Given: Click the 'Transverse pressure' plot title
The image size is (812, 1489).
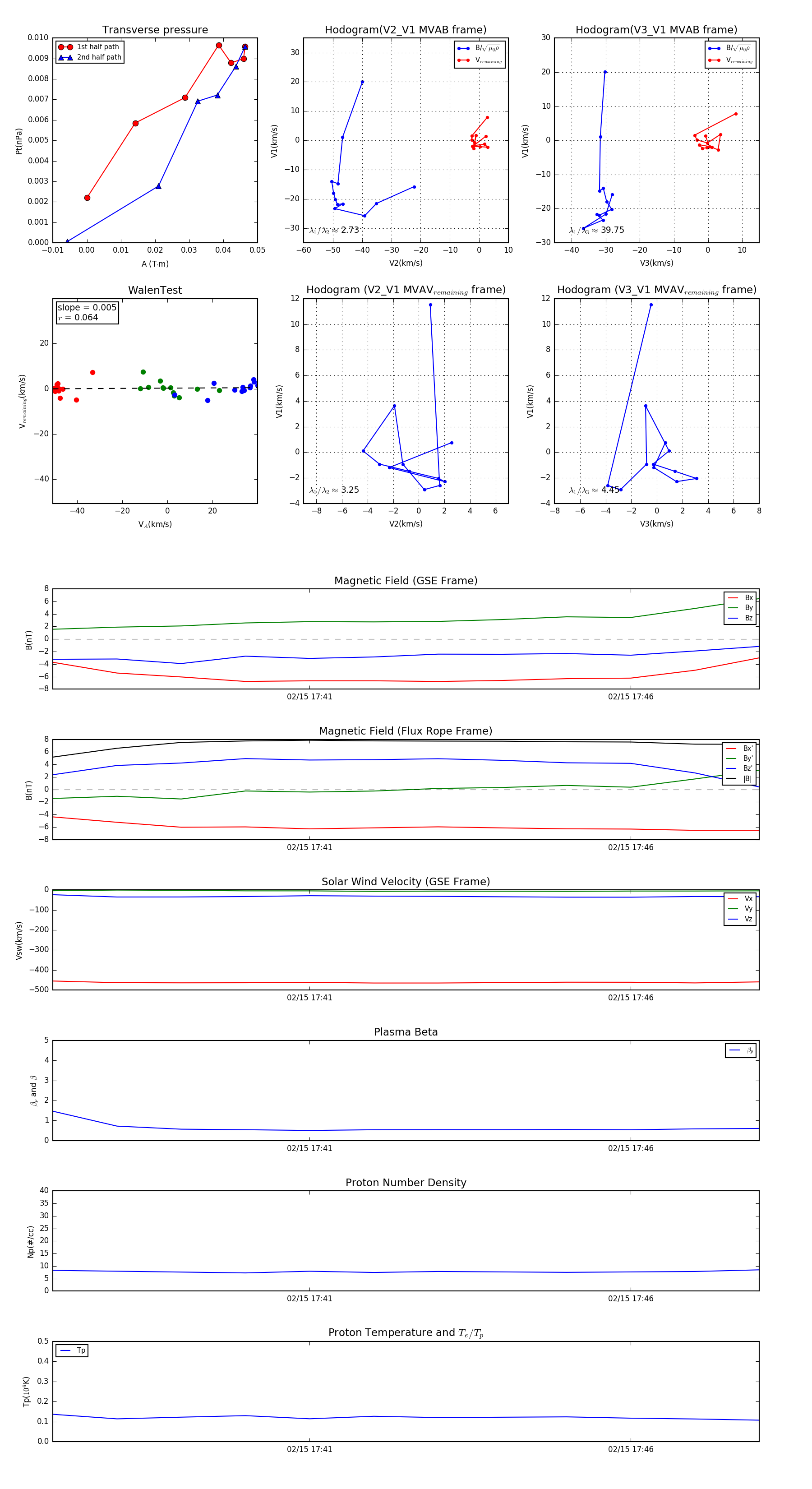Looking at the screenshot, I should click(155, 30).
